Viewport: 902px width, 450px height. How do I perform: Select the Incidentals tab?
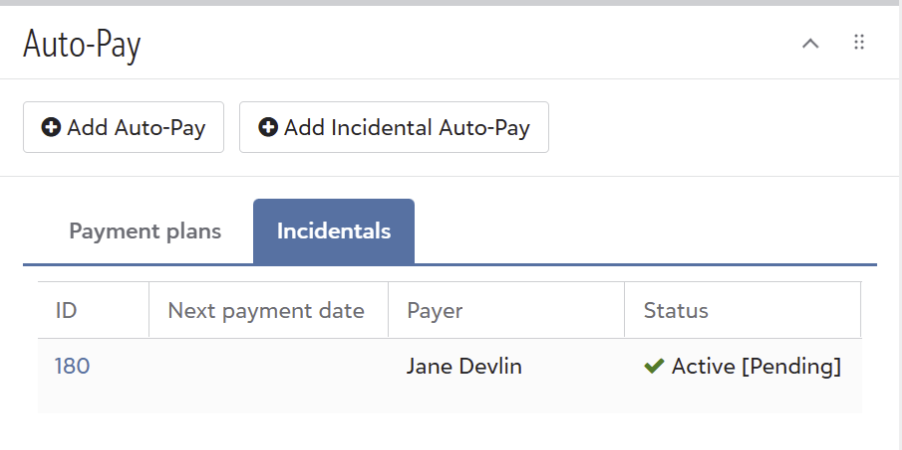point(333,231)
